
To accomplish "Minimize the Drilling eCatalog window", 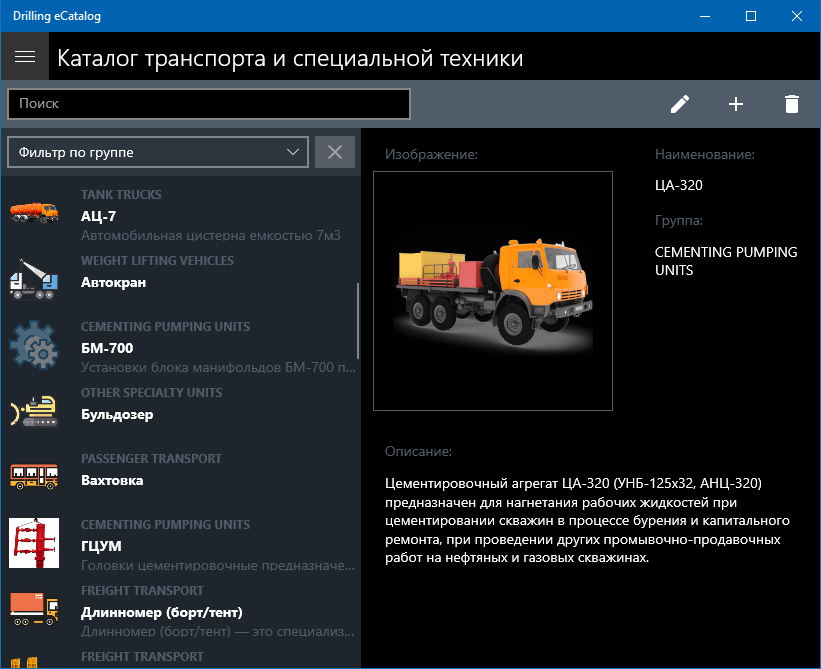I will click(705, 16).
